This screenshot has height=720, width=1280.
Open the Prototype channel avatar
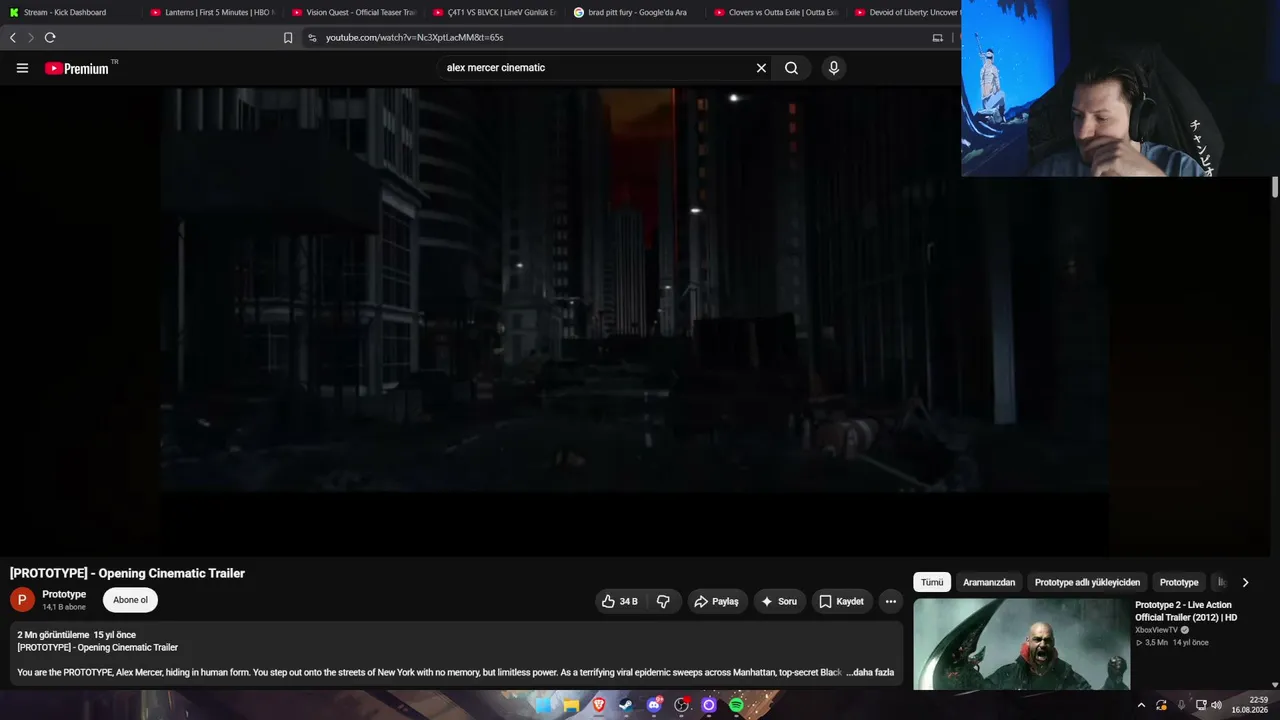tap(22, 600)
